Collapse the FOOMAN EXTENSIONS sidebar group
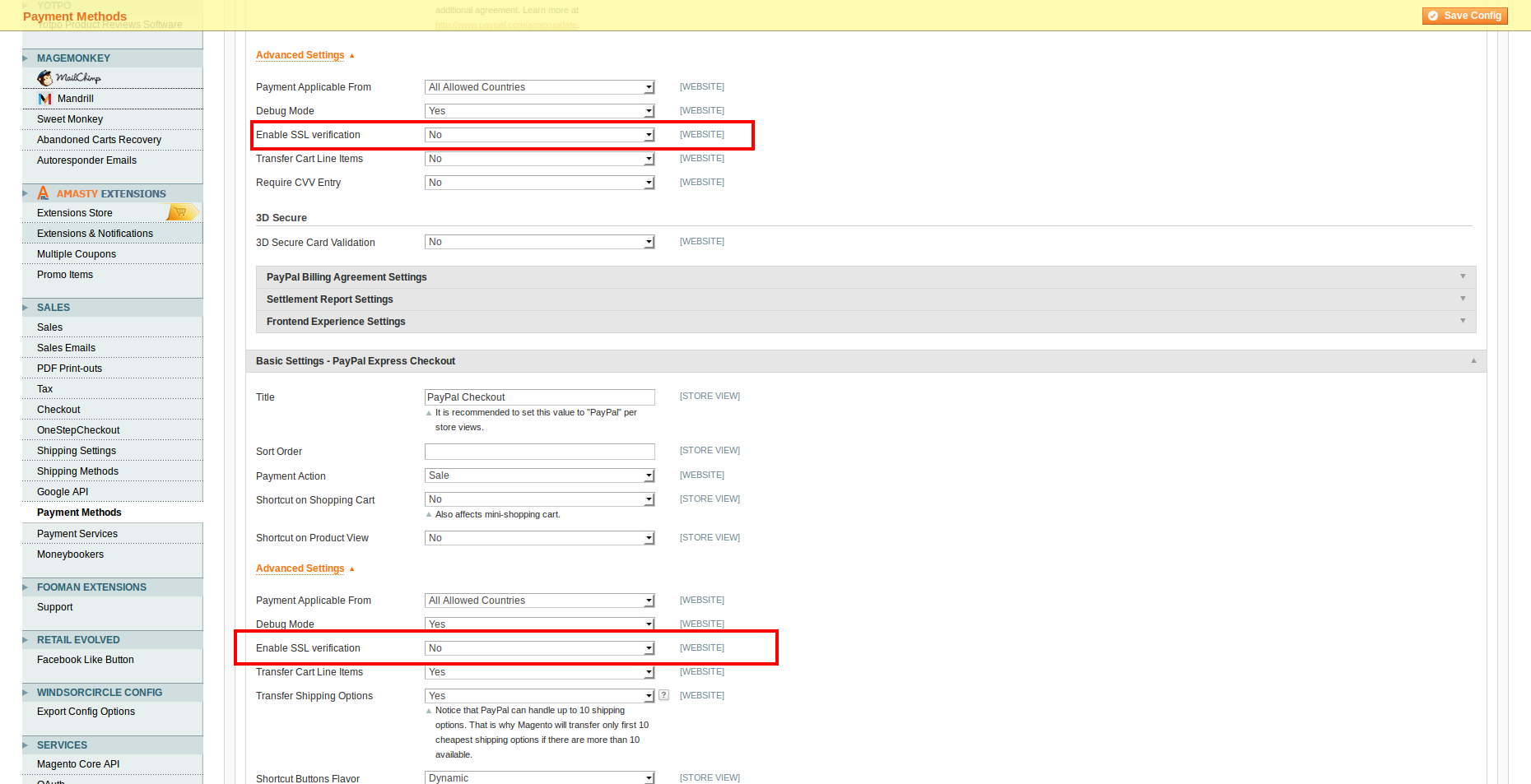This screenshot has width=1531, height=784. [112, 587]
